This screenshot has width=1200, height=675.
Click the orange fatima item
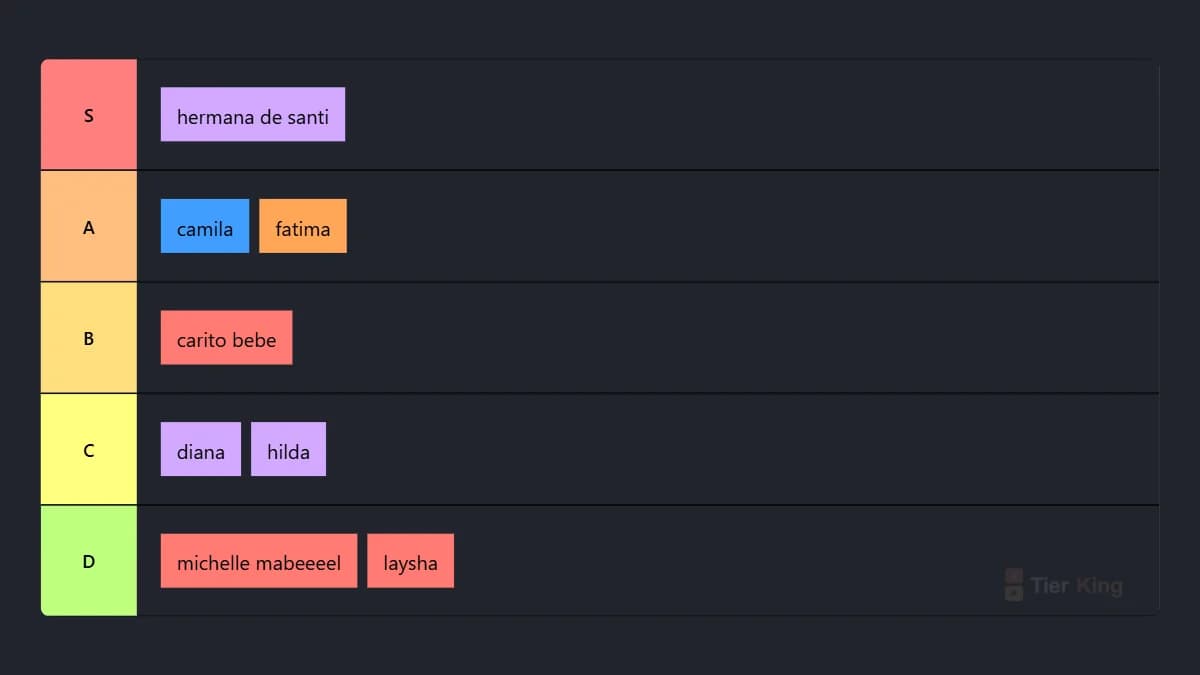point(303,226)
